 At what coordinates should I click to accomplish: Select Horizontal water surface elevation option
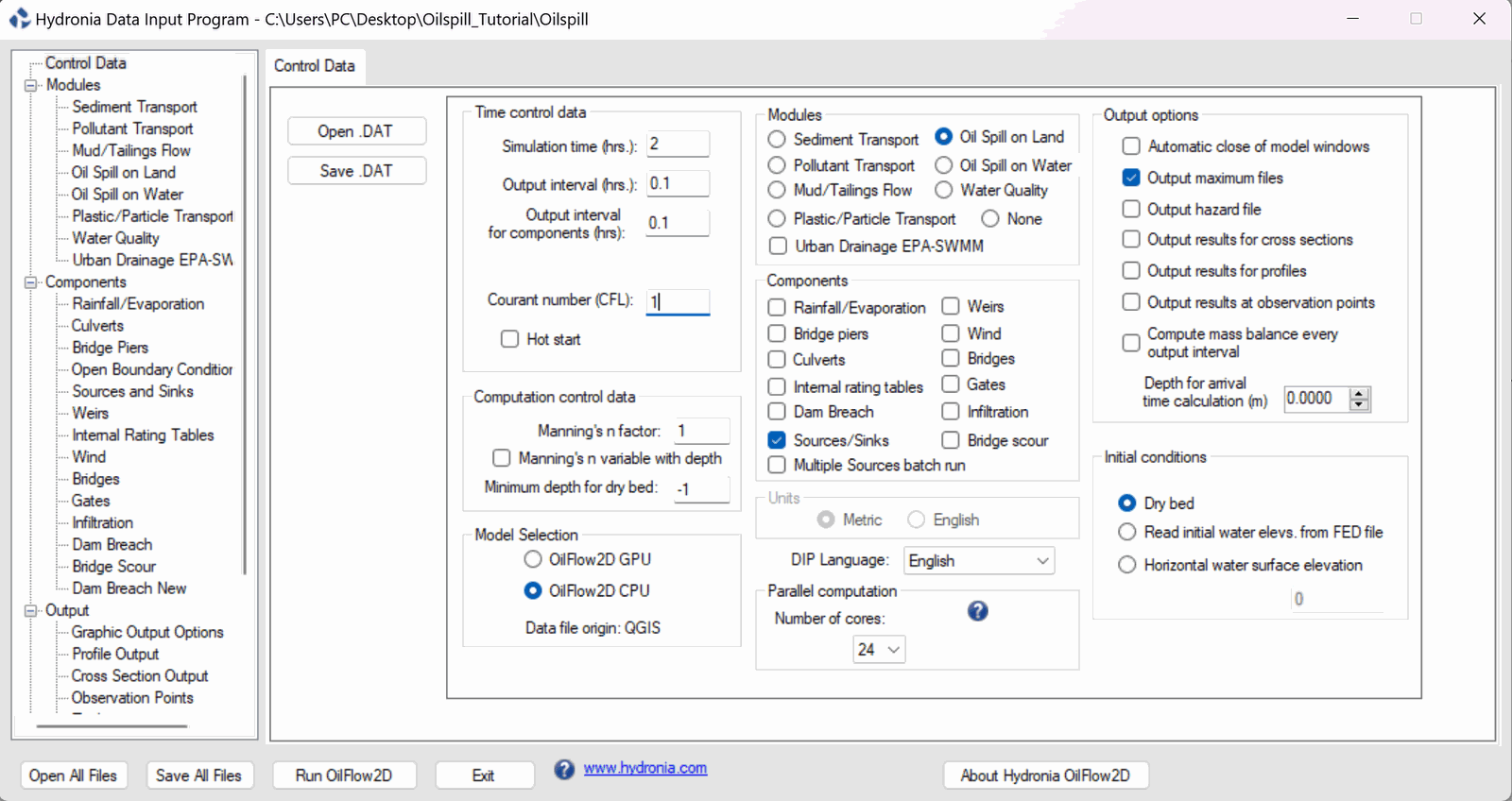tap(1126, 565)
